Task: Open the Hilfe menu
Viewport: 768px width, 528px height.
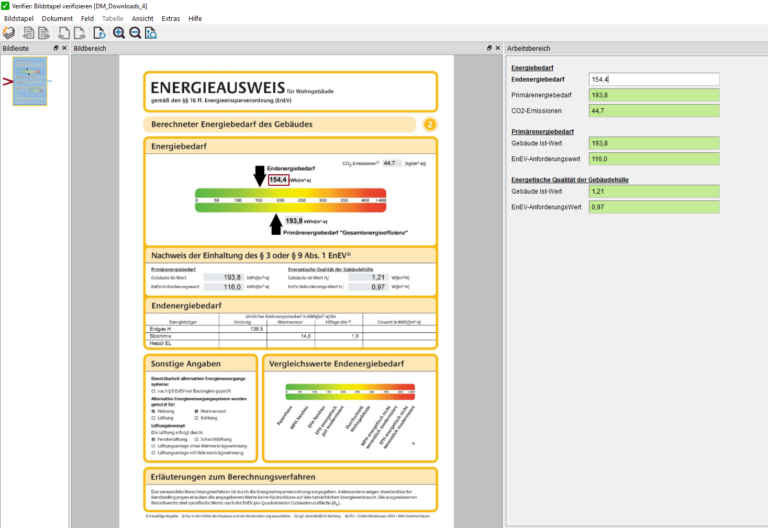Action: (195, 19)
